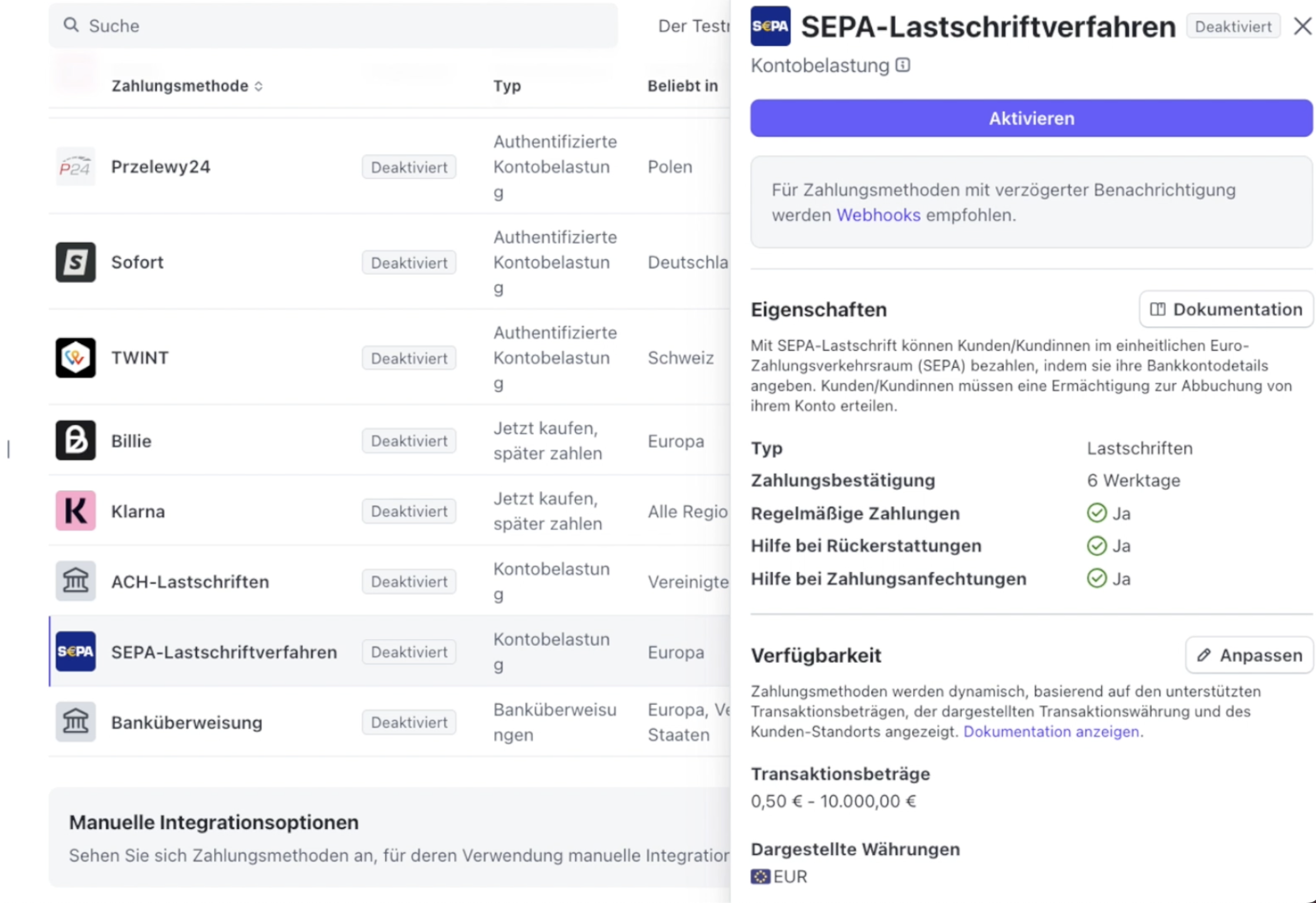Select SEPA-Lastschriftverfahren in the table
1316x903 pixels.
pyautogui.click(x=224, y=652)
